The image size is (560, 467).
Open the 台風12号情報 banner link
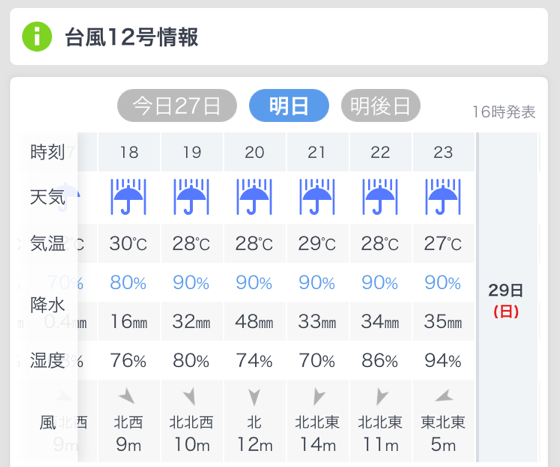click(x=279, y=37)
